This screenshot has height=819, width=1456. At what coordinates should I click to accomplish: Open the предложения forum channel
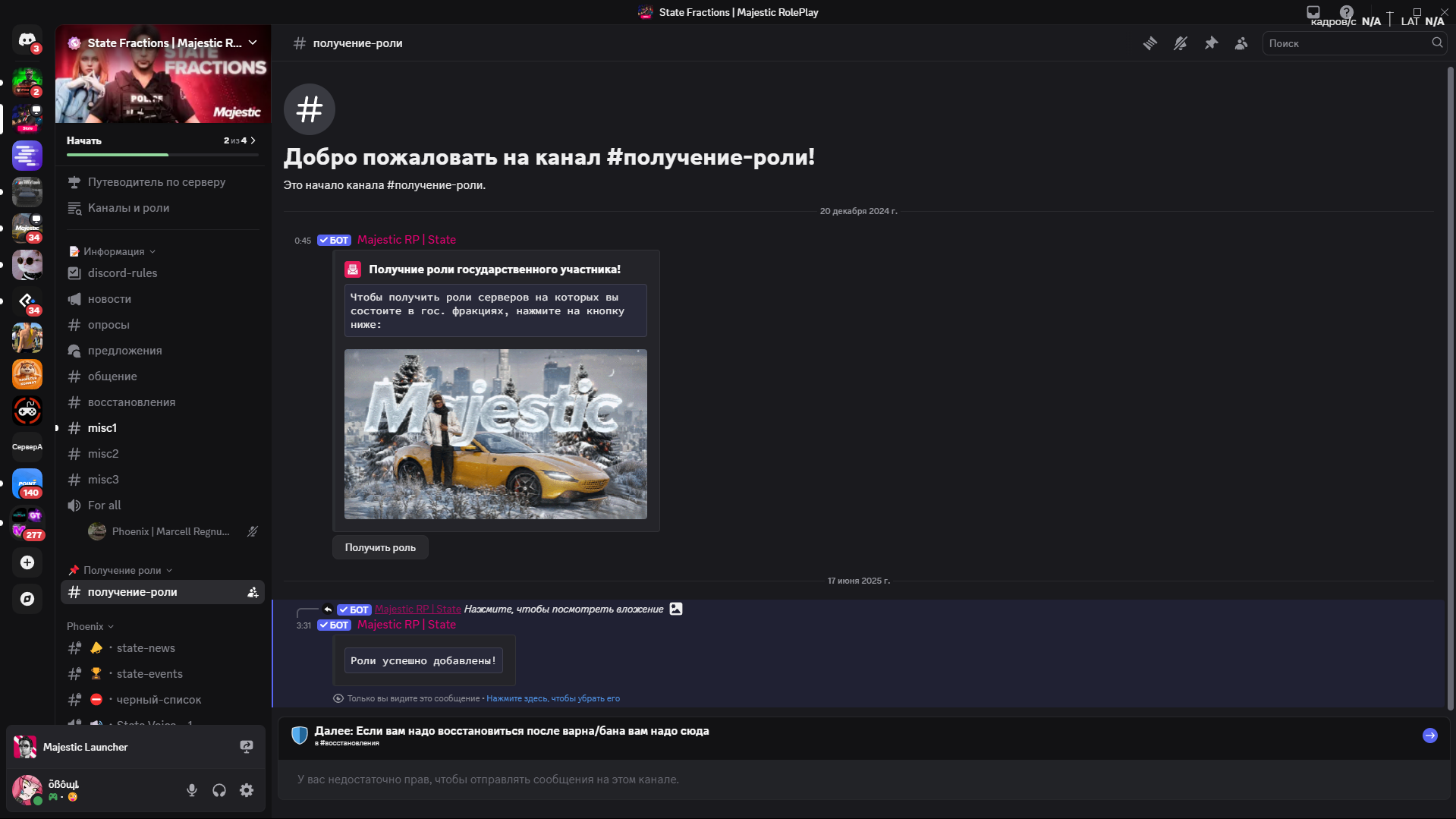coord(162,351)
